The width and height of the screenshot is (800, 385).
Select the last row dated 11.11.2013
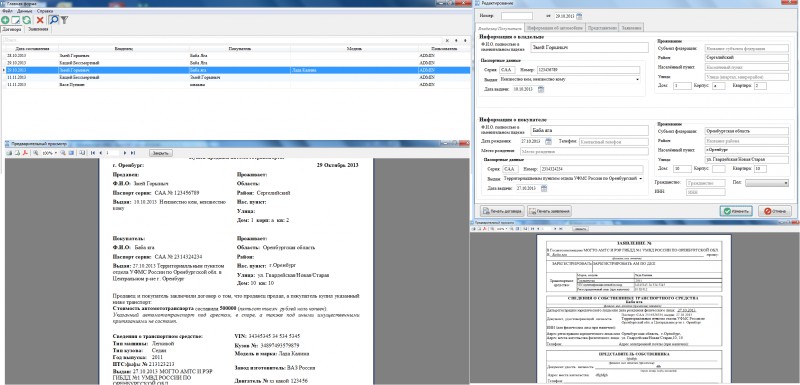pyautogui.click(x=238, y=85)
